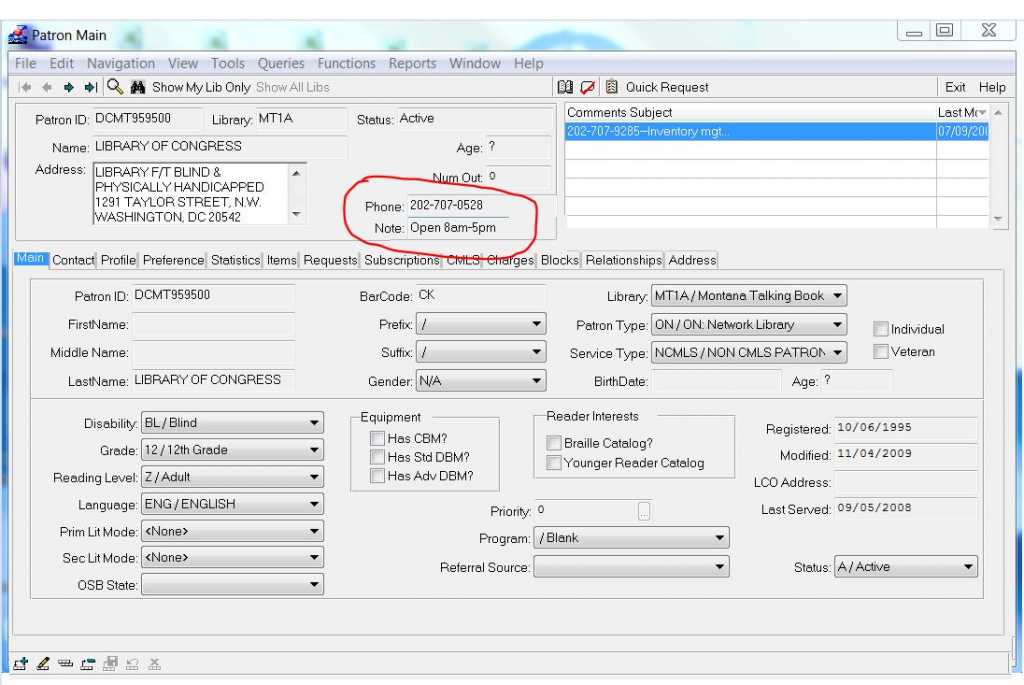This screenshot has width=1024, height=685.
Task: Tick the Braille Catalog? checkbox
Action: [553, 443]
